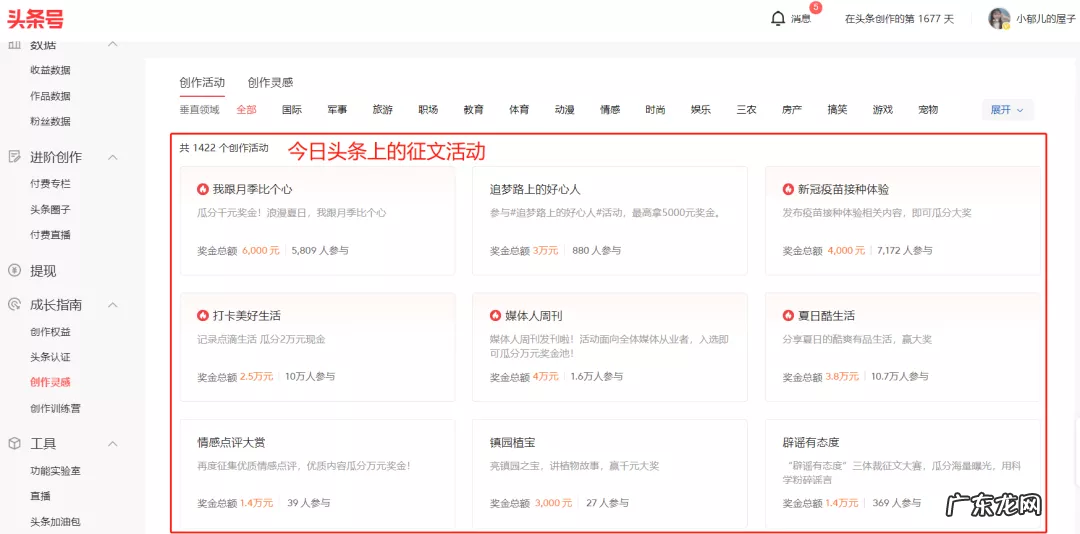This screenshot has width=1080, height=534.
Task: Click the flame icon beside 夏日酷生活
Action: coord(788,316)
